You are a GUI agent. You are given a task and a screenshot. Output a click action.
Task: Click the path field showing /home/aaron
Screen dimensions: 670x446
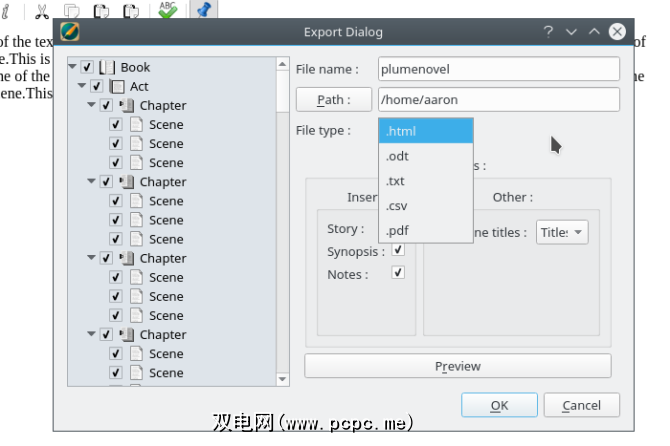coord(499,100)
